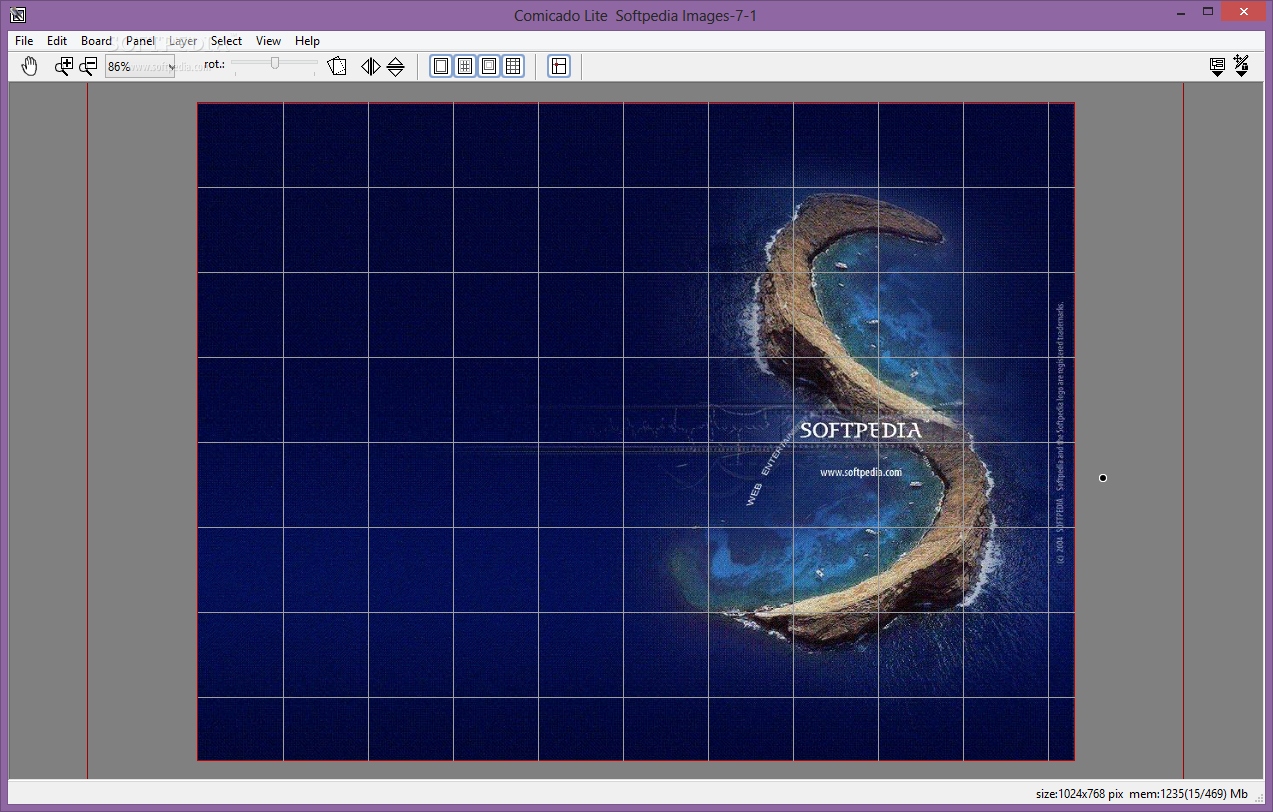Open the Board menu
1273x812 pixels.
pos(96,41)
